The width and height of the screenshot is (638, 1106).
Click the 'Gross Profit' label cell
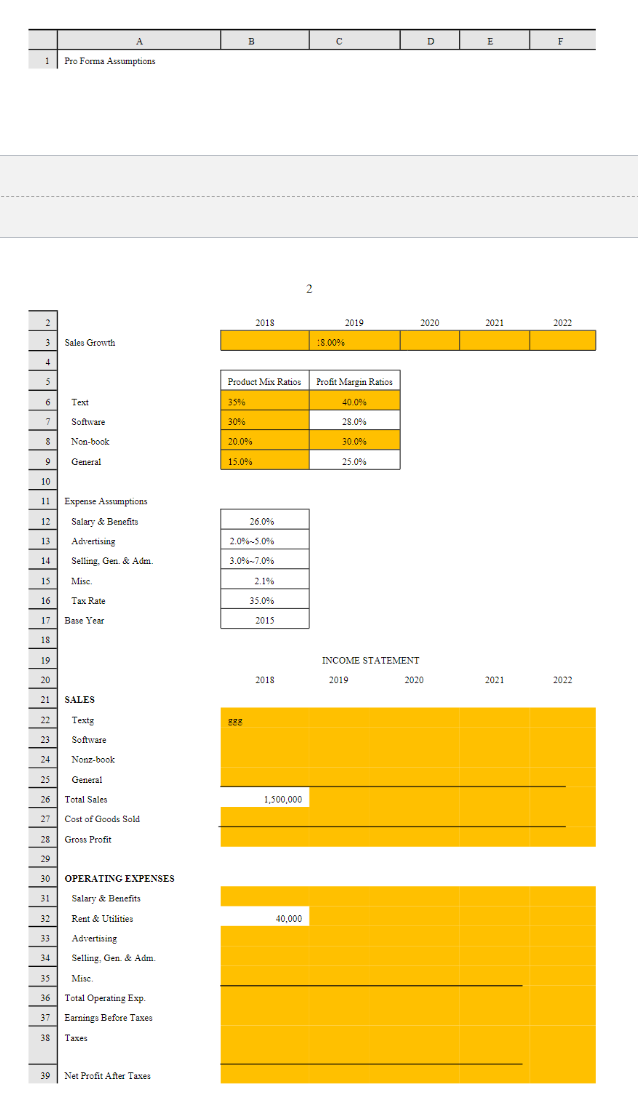click(87, 839)
